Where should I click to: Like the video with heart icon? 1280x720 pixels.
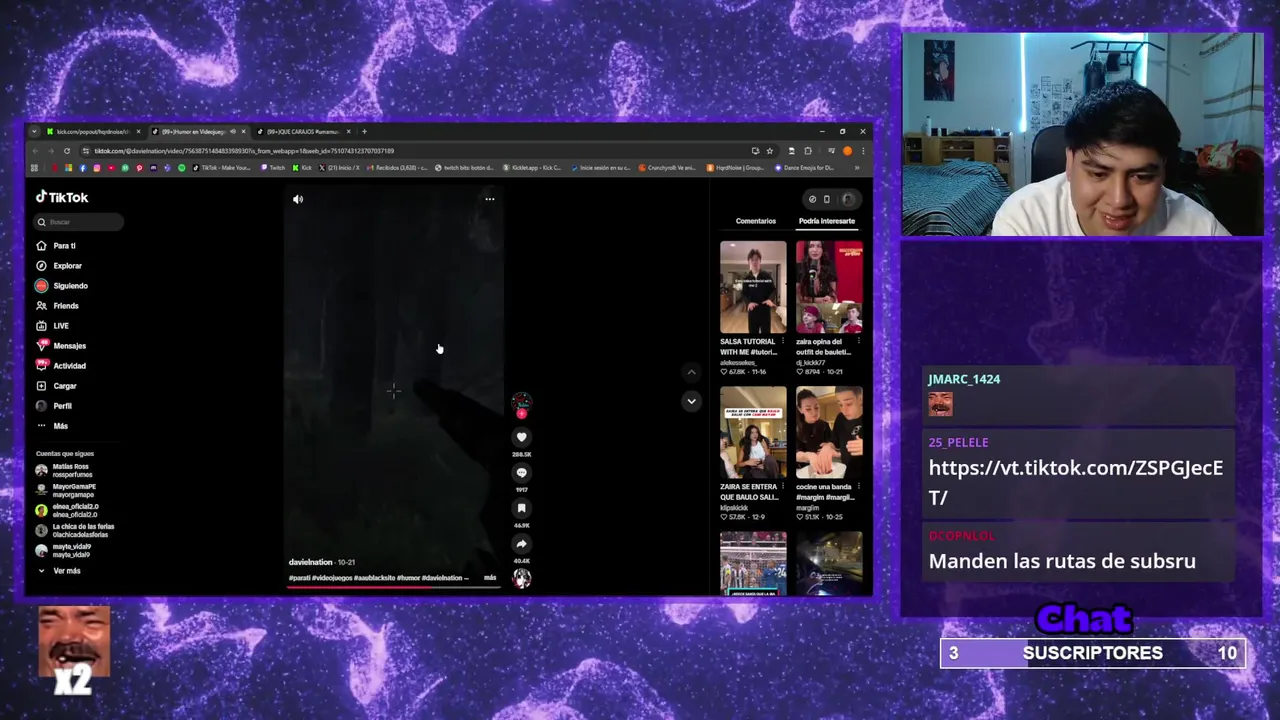pyautogui.click(x=521, y=437)
